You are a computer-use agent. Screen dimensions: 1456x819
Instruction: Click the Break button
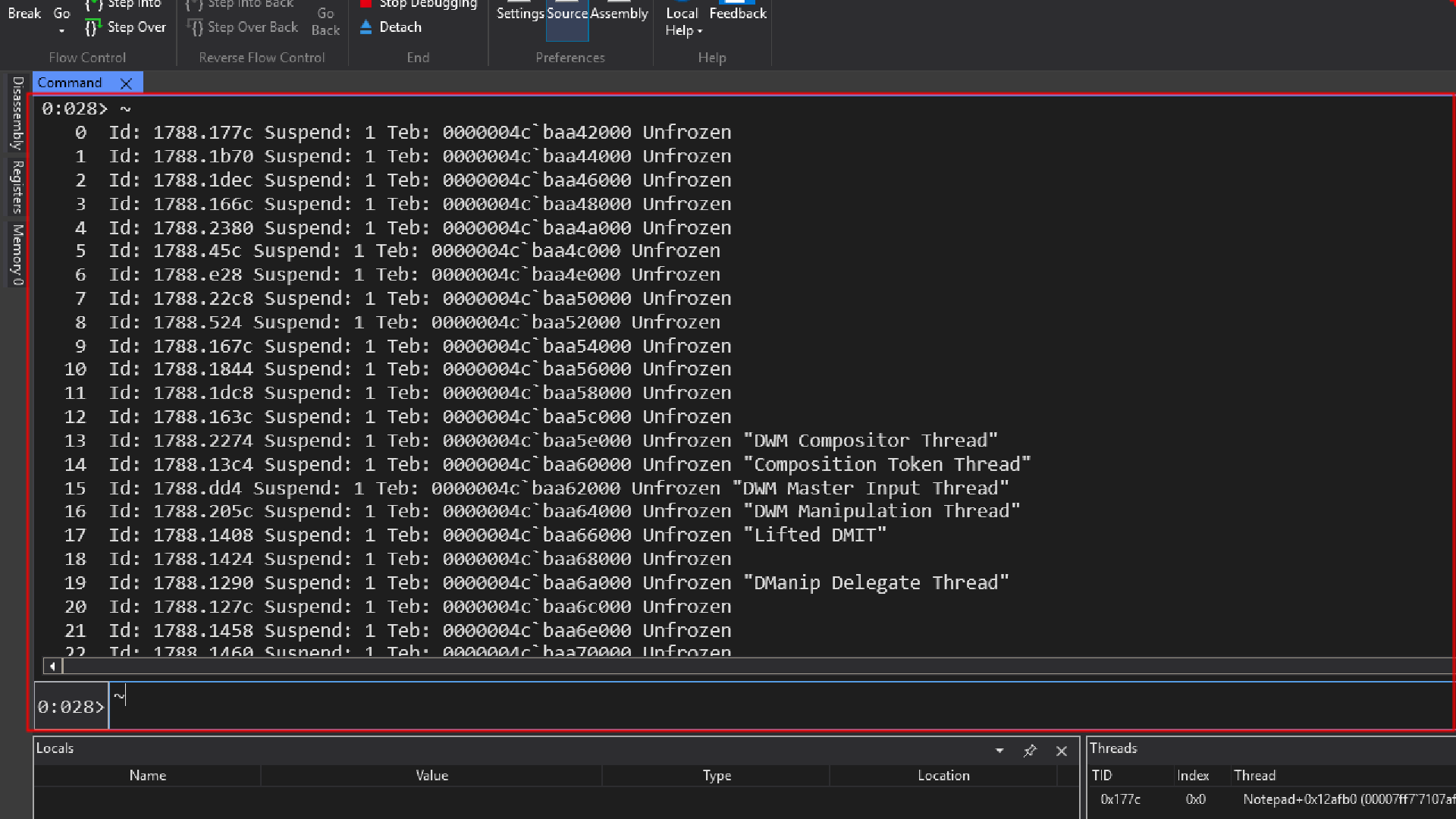click(24, 14)
